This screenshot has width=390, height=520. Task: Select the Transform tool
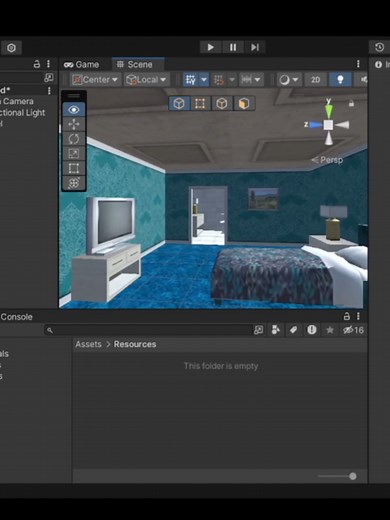[x=74, y=183]
